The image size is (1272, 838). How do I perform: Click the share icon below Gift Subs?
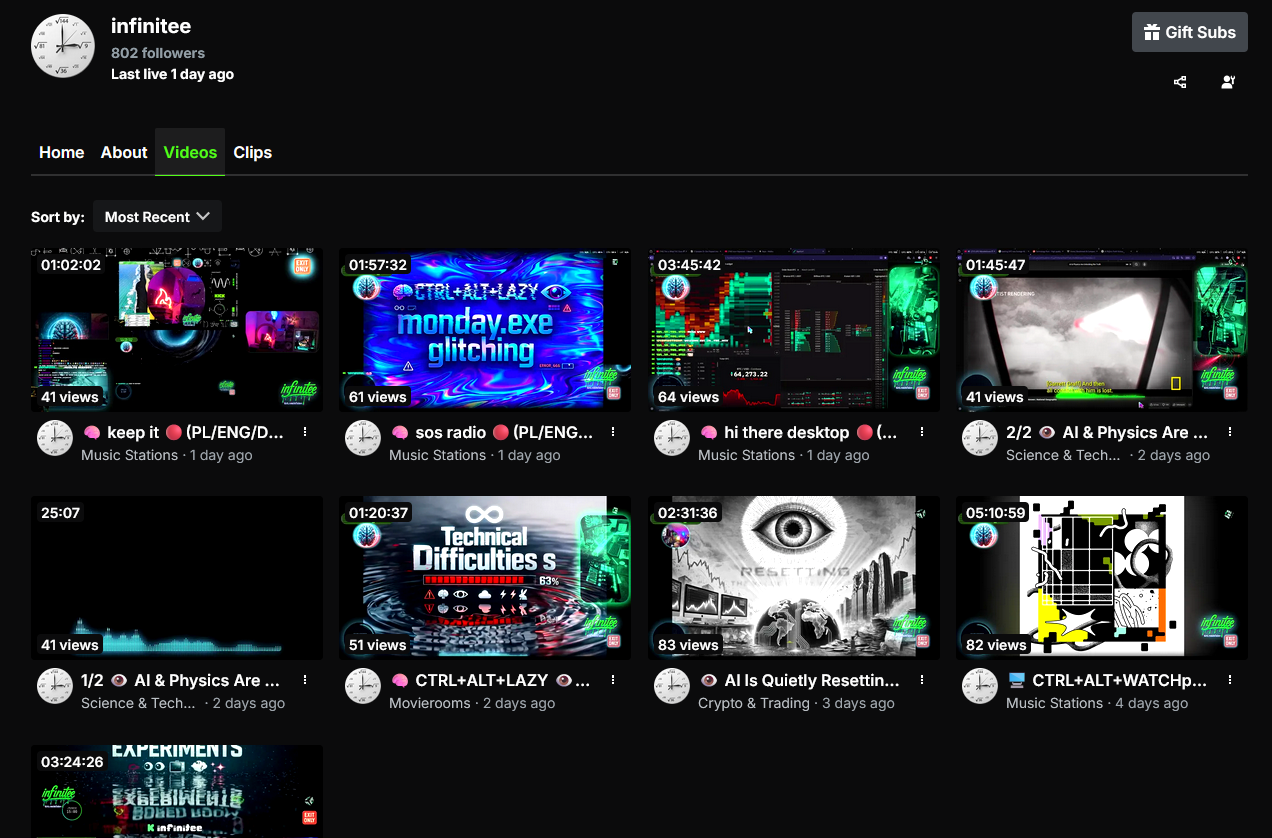[x=1180, y=82]
